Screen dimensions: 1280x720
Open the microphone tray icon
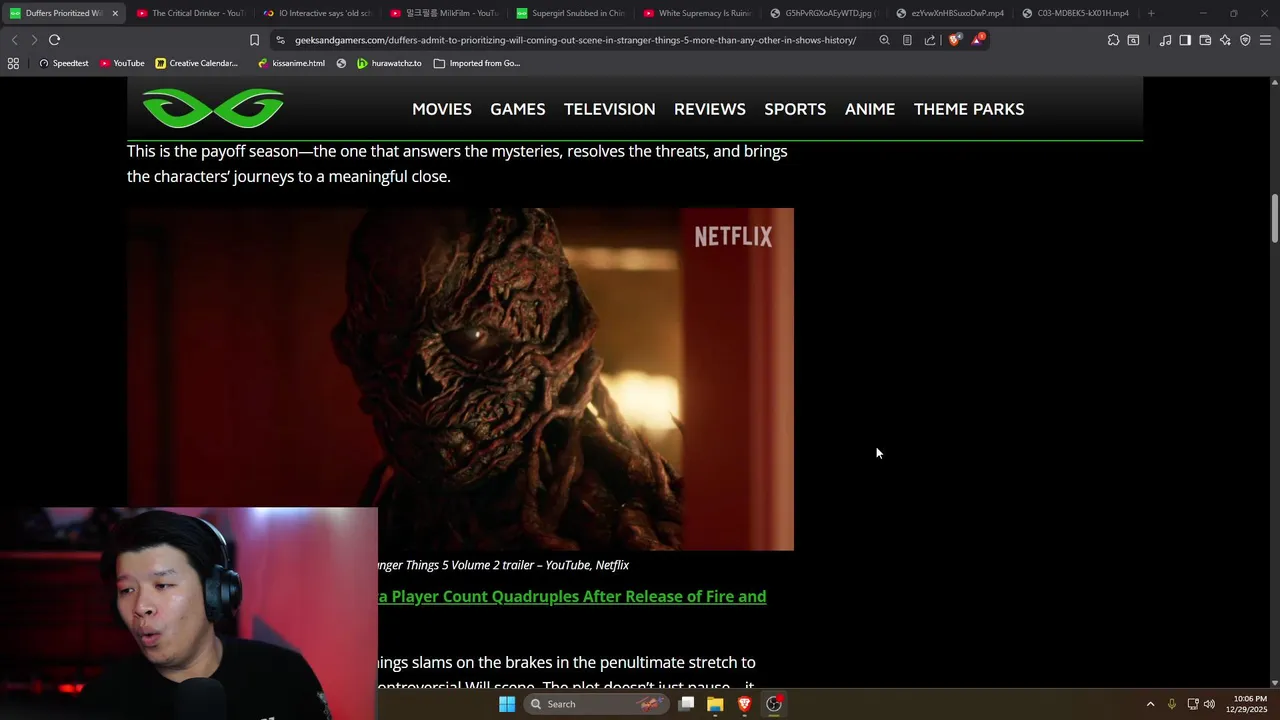click(x=1171, y=704)
